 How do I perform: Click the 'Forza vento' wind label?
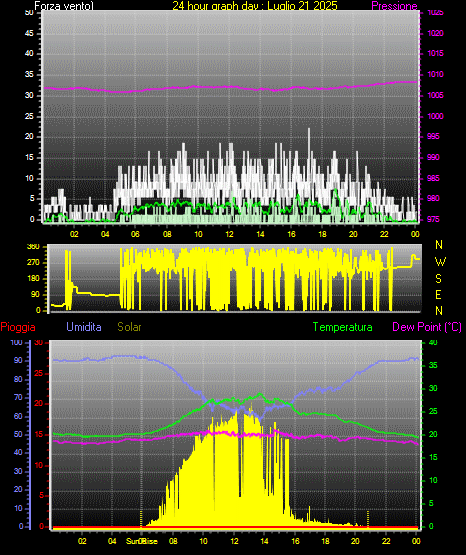[x=64, y=6]
